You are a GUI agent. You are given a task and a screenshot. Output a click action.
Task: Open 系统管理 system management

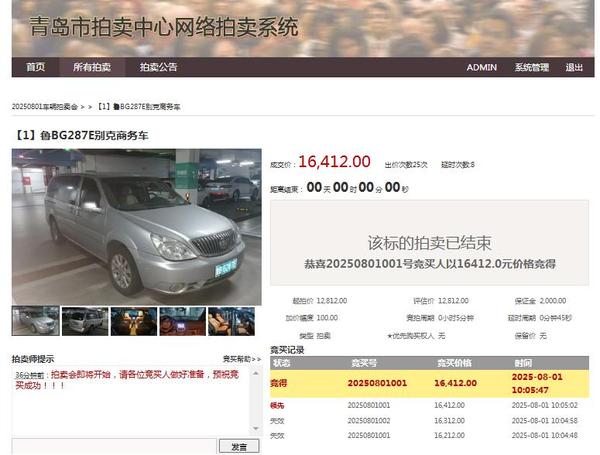pyautogui.click(x=531, y=67)
